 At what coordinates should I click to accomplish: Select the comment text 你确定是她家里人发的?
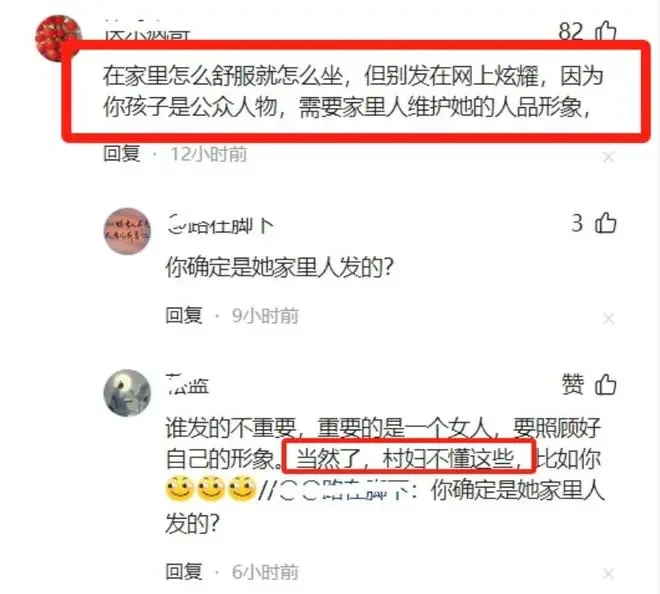pos(279,267)
